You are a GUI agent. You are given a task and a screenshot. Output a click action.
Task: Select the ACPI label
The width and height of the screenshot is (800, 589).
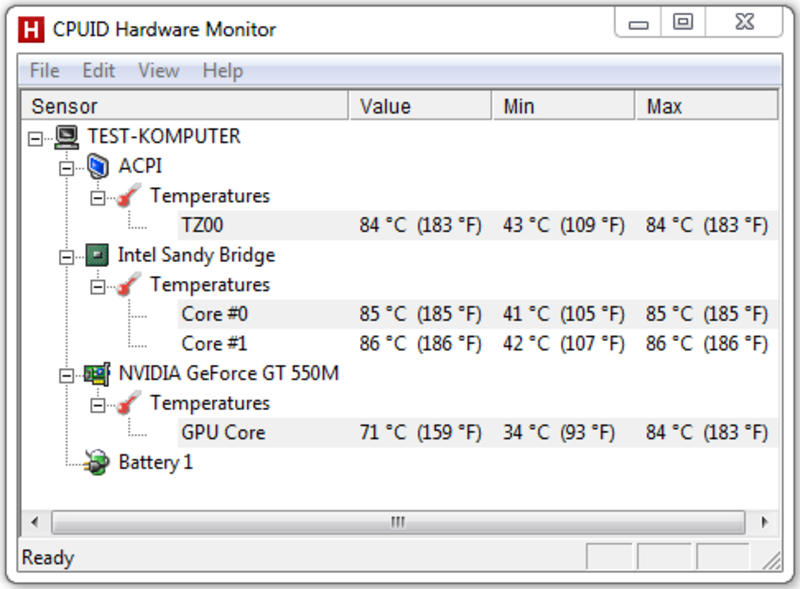click(x=140, y=166)
